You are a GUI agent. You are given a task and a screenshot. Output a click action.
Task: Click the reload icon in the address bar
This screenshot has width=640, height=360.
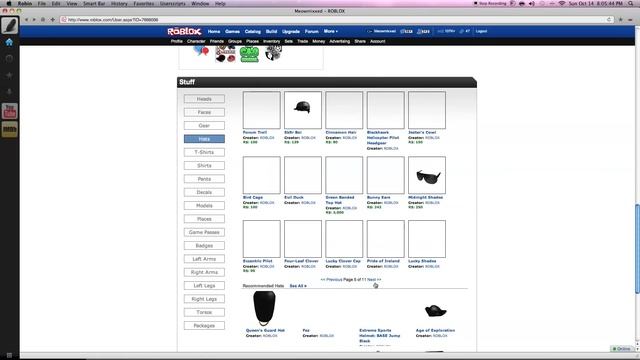click(609, 20)
